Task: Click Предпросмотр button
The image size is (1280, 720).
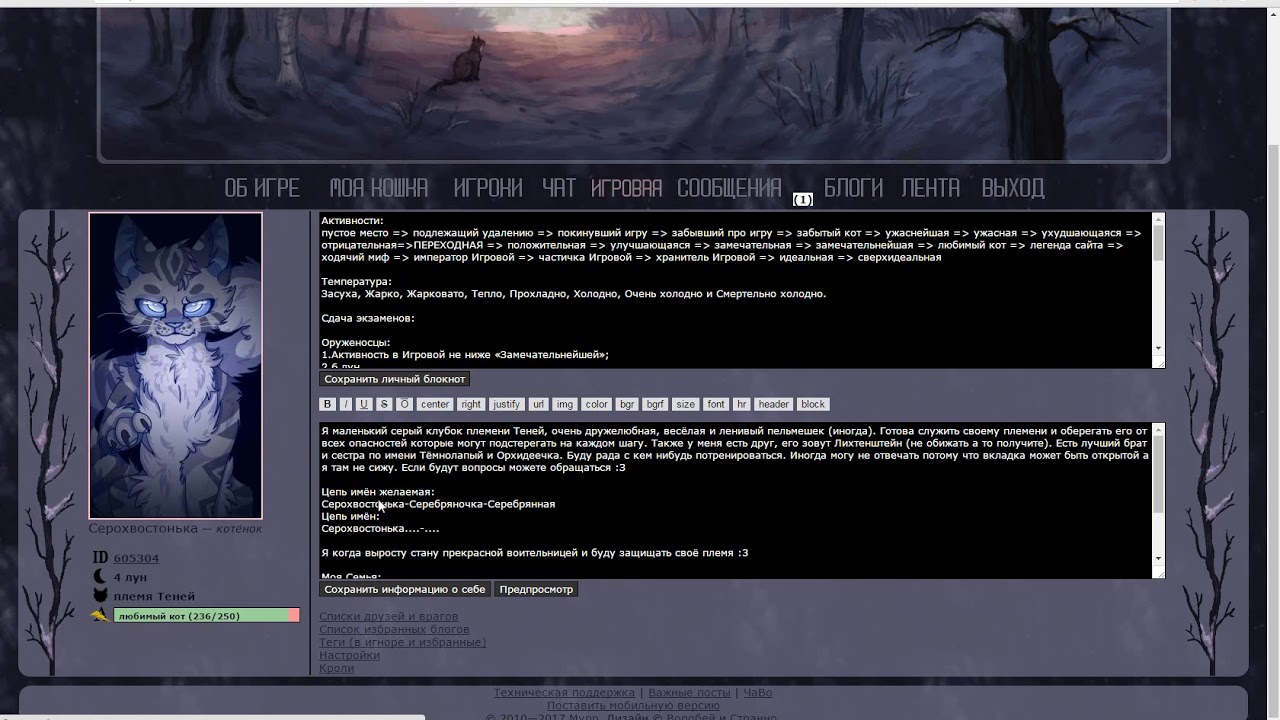Action: [x=536, y=589]
